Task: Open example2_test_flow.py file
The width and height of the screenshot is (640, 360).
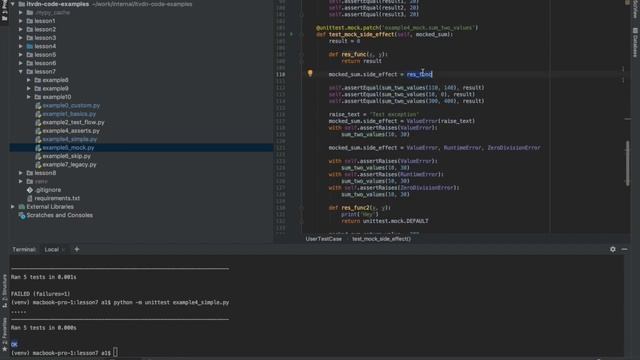Action: (73, 122)
